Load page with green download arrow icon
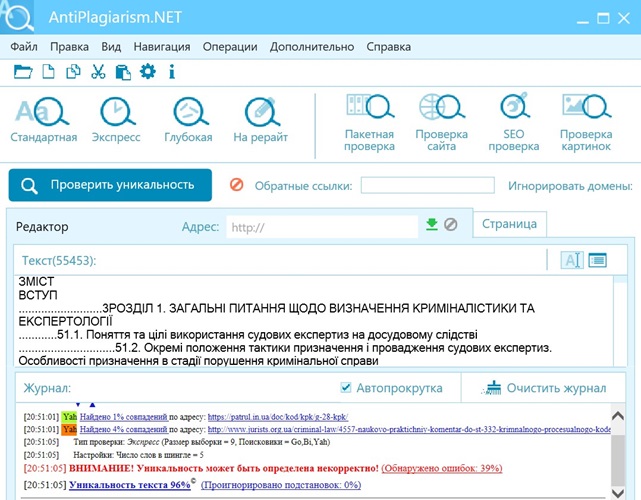Viewport: 641px width, 500px height. point(432,224)
